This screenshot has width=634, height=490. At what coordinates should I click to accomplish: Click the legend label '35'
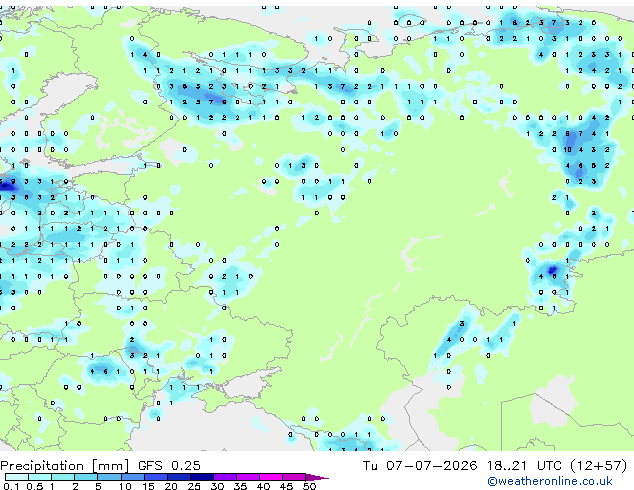pyautogui.click(x=240, y=486)
